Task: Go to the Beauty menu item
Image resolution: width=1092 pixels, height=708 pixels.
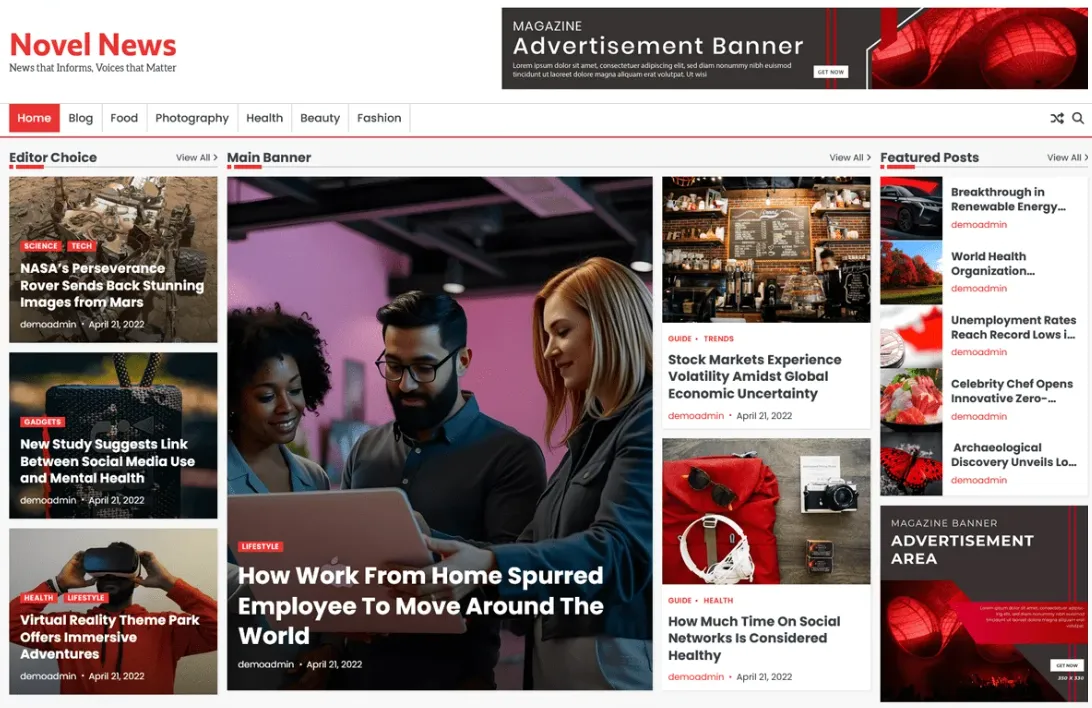Action: (x=320, y=118)
